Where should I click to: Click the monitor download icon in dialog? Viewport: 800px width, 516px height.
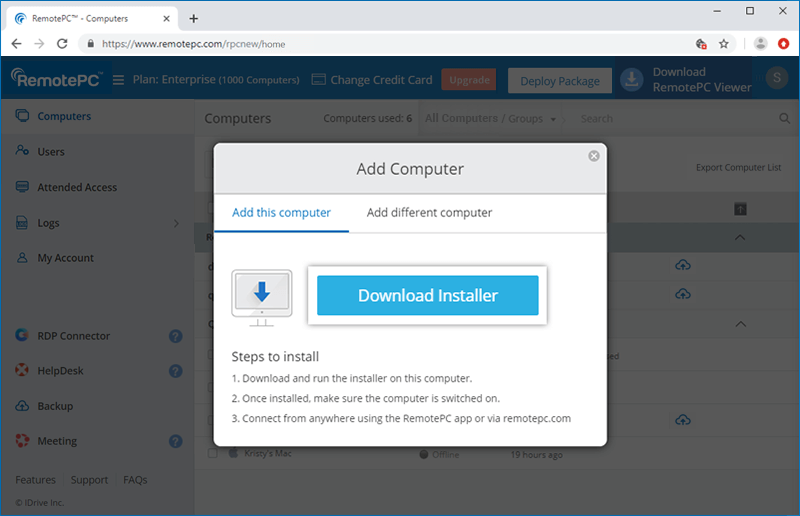click(x=262, y=298)
